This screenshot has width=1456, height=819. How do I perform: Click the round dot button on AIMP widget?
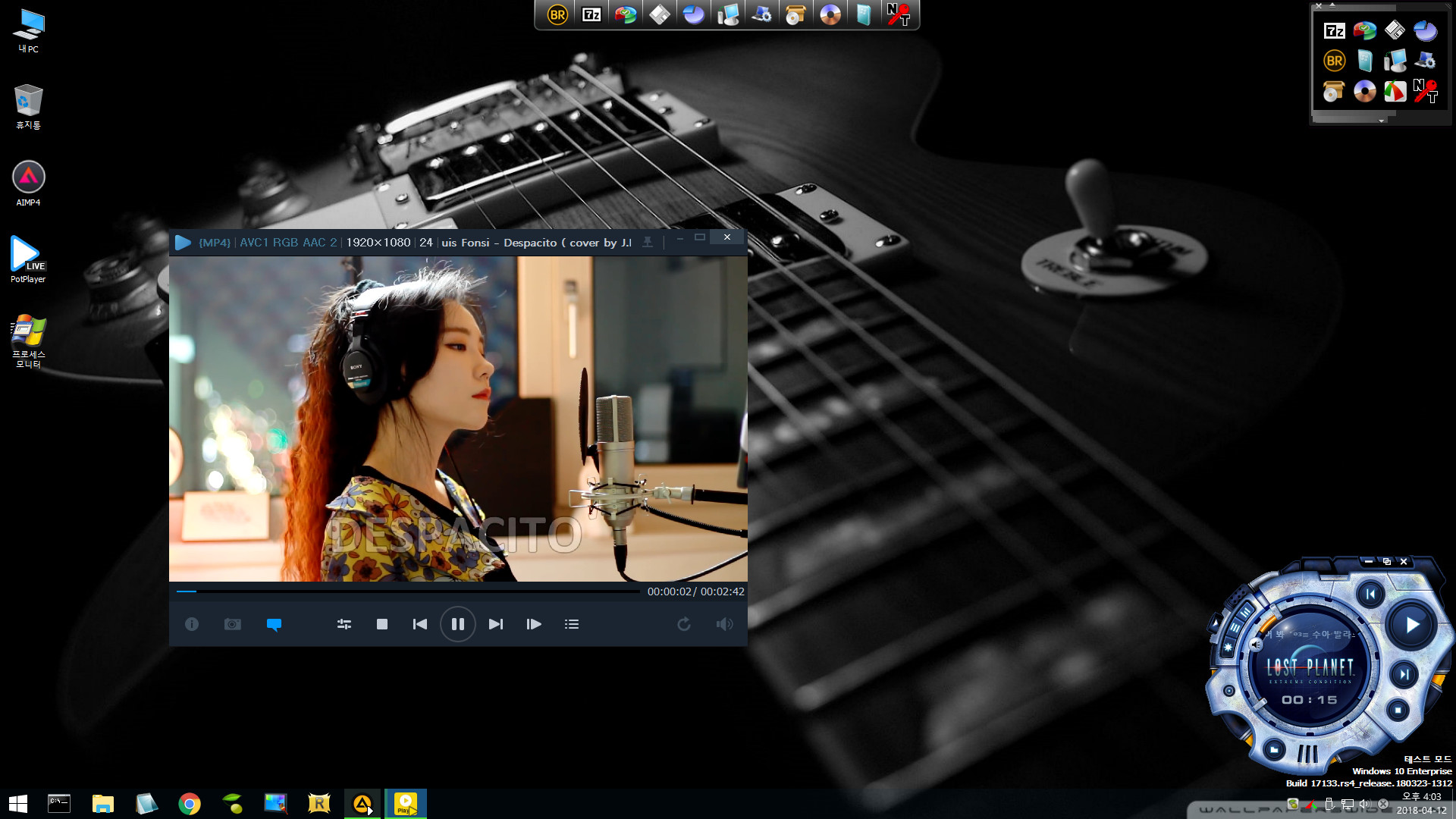pyautogui.click(x=1229, y=691)
